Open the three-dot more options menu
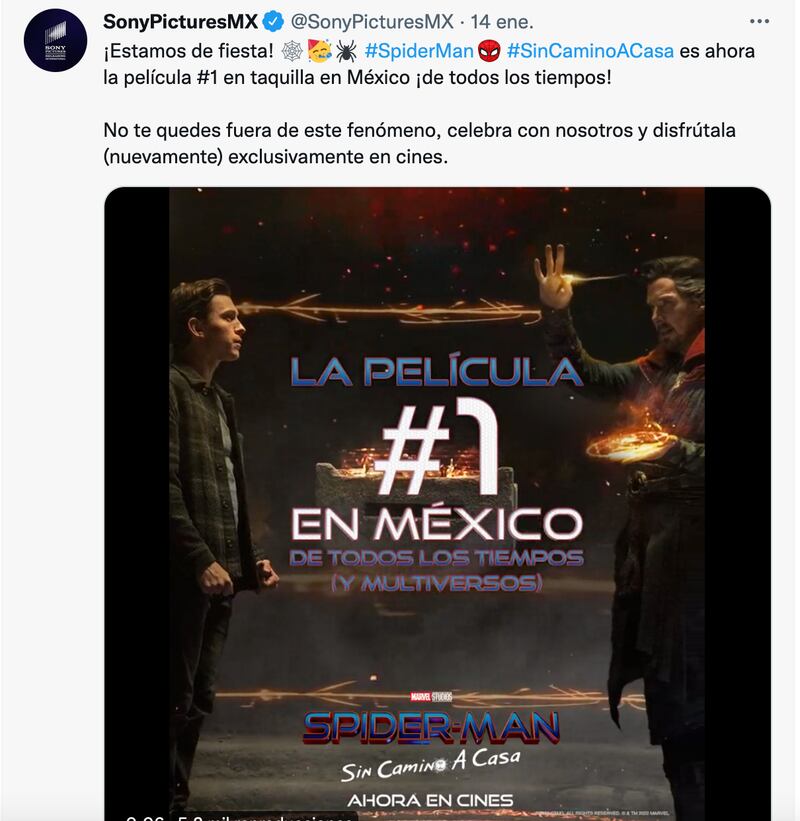Image resolution: width=800 pixels, height=821 pixels. pyautogui.click(x=759, y=21)
